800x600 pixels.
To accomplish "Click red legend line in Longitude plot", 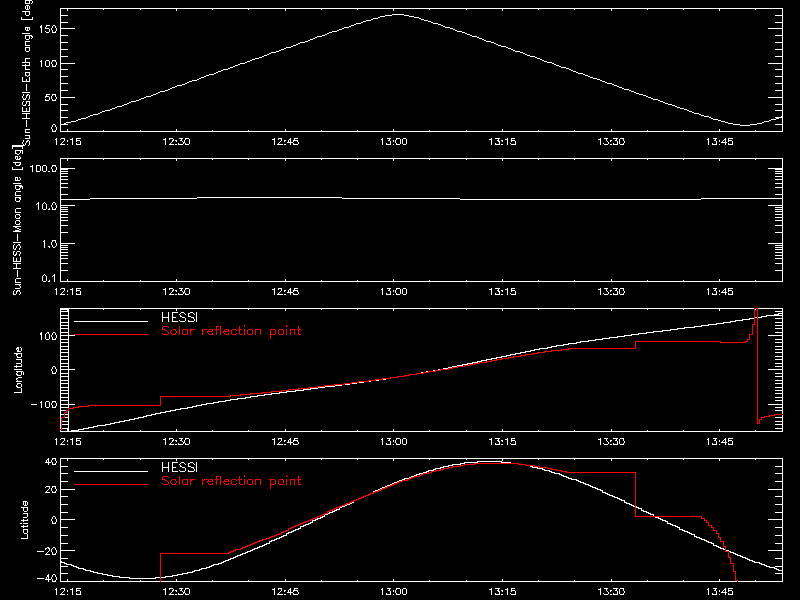I will click(x=111, y=335).
